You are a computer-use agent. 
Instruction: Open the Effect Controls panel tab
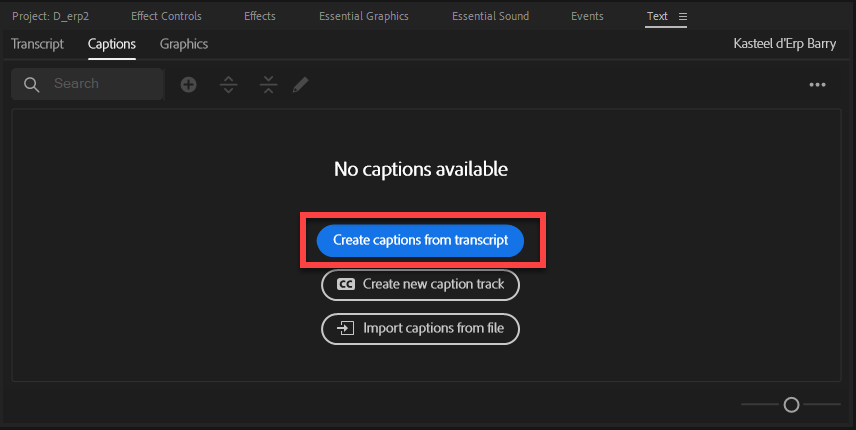click(167, 16)
